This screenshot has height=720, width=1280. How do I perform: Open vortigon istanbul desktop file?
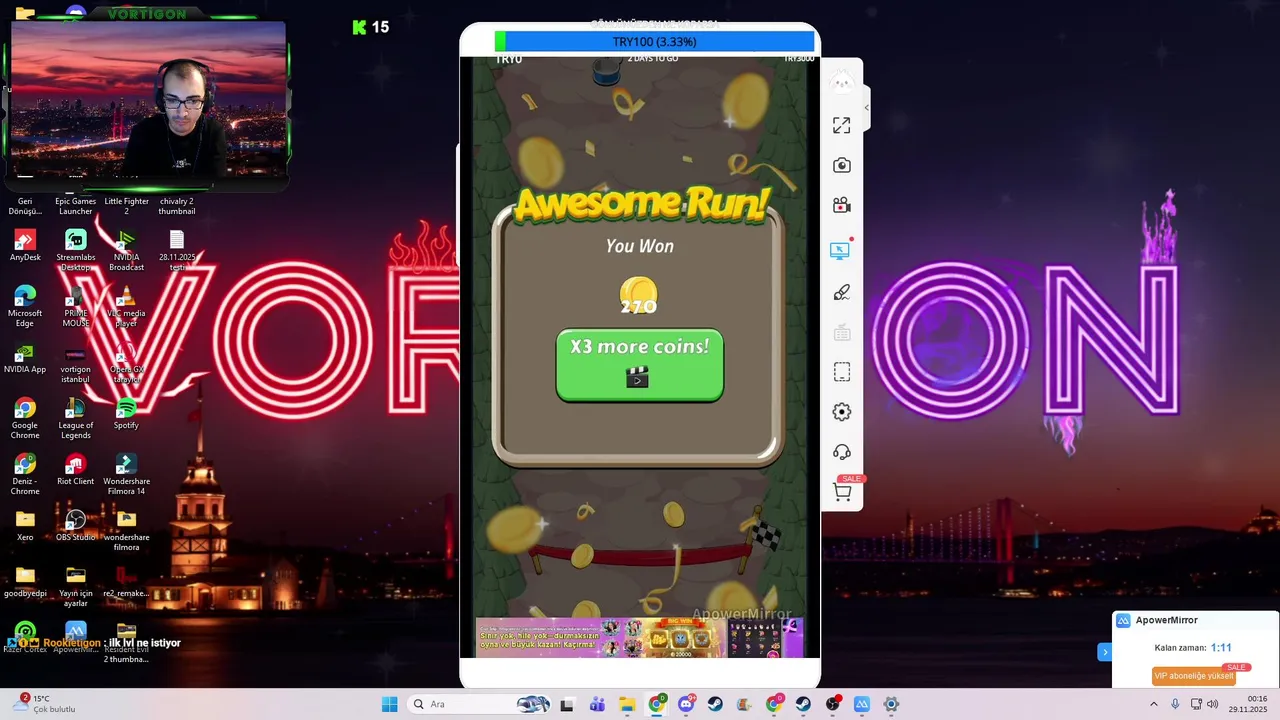point(75,362)
